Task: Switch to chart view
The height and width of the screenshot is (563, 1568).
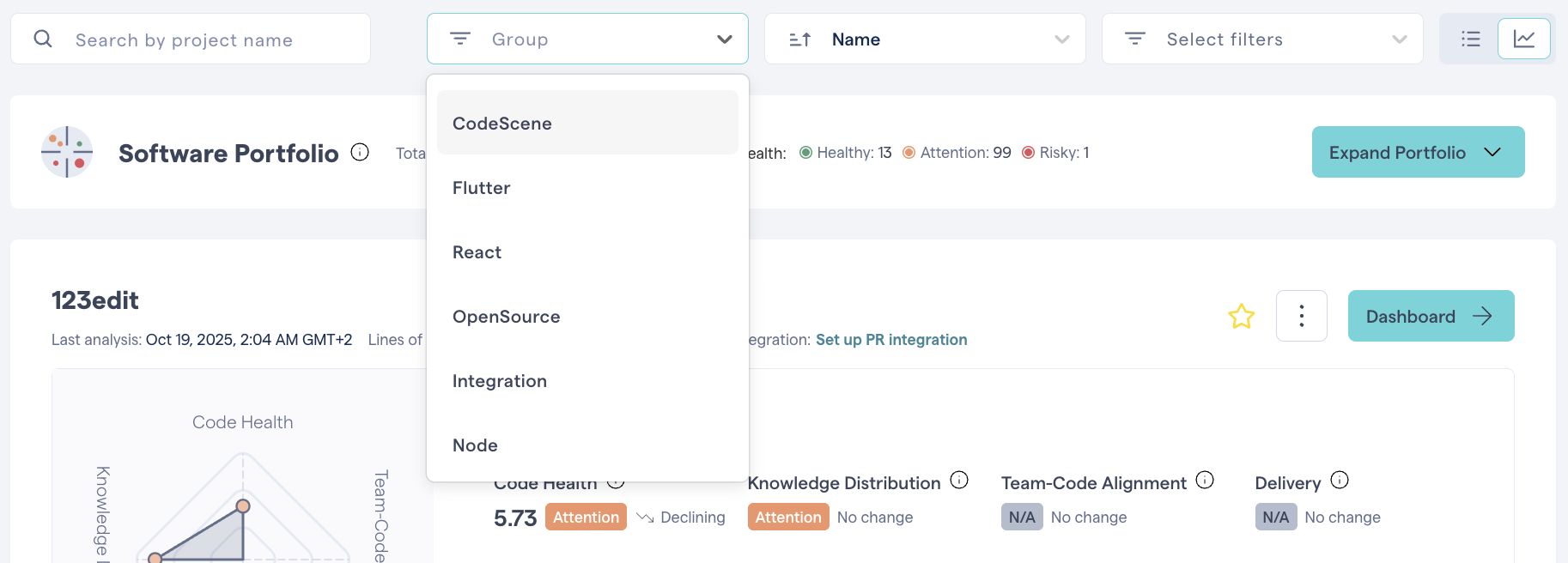Action: [x=1524, y=39]
